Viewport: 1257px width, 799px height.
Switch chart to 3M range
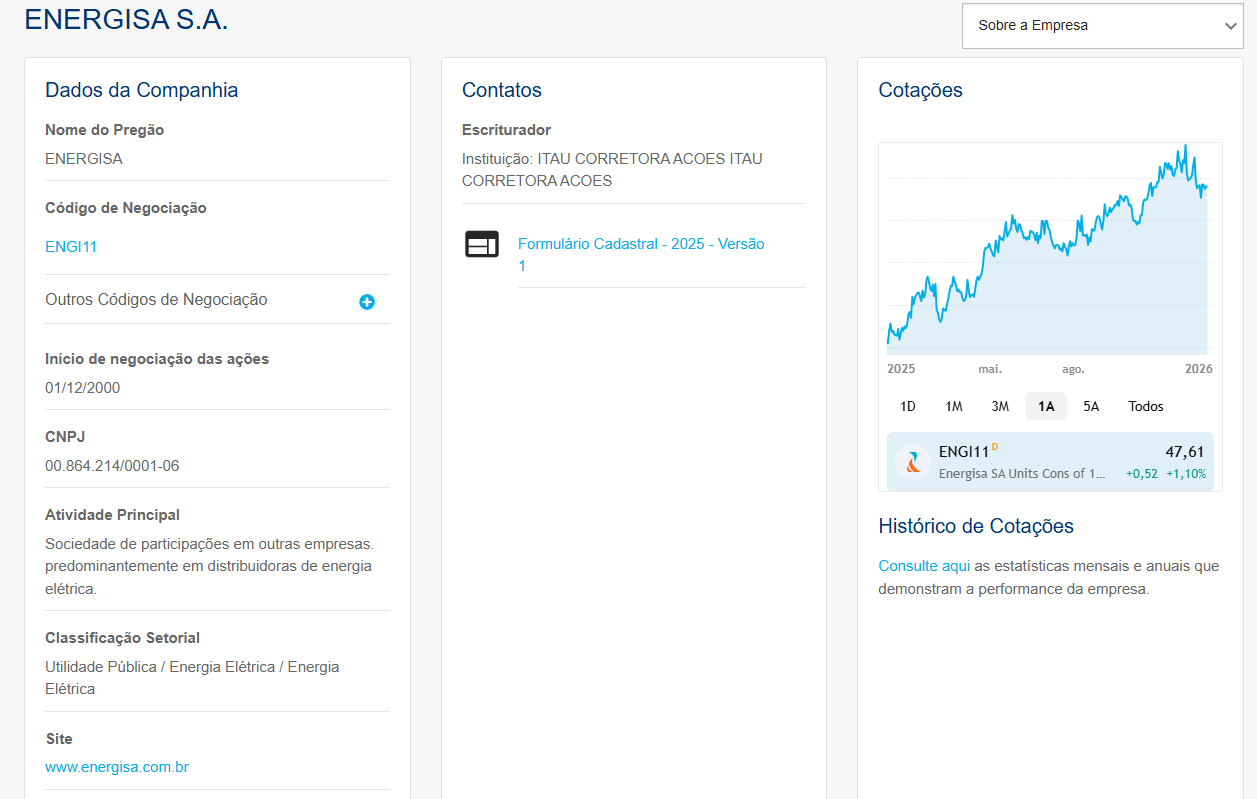(x=1000, y=406)
